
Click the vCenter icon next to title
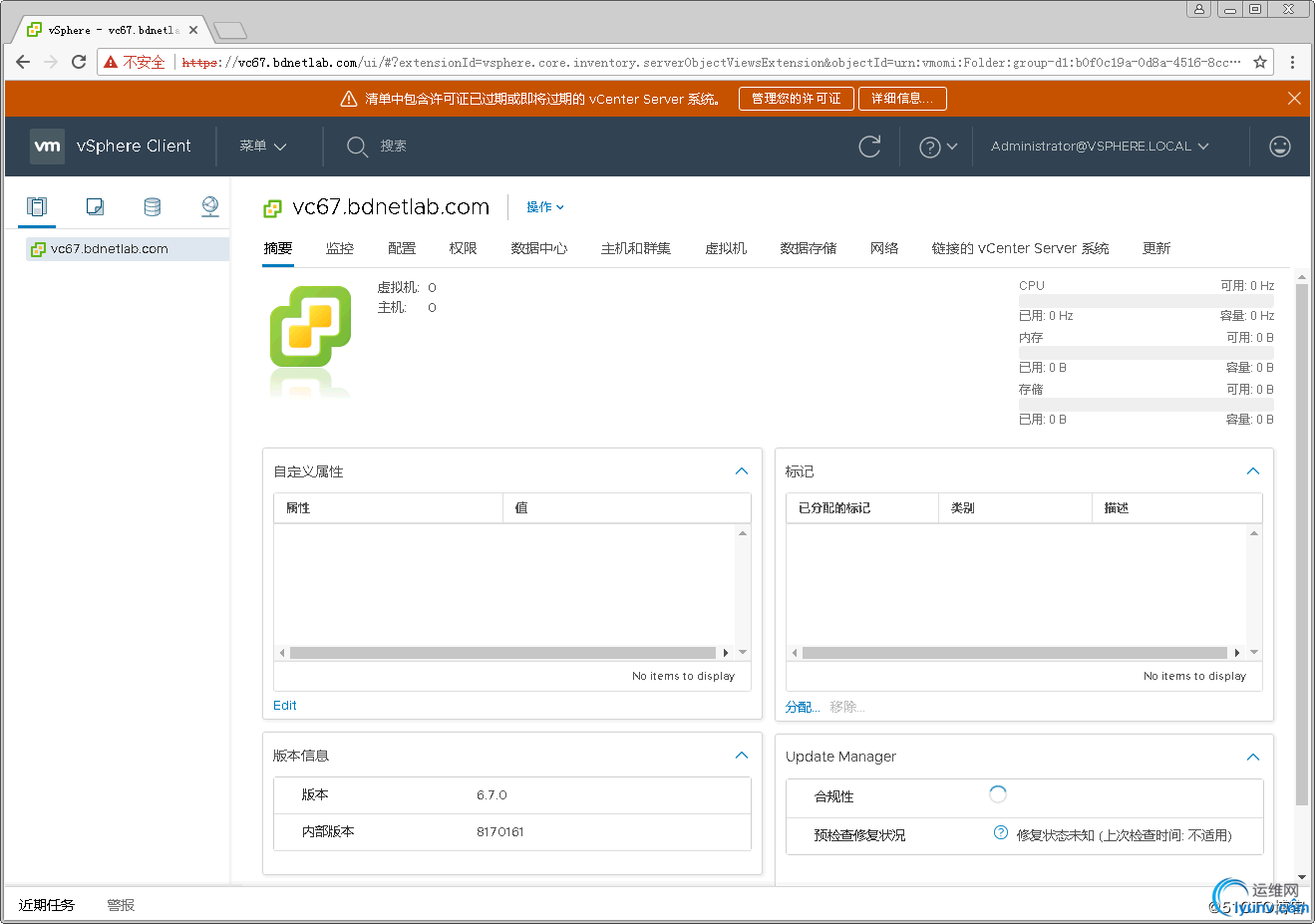(x=272, y=208)
